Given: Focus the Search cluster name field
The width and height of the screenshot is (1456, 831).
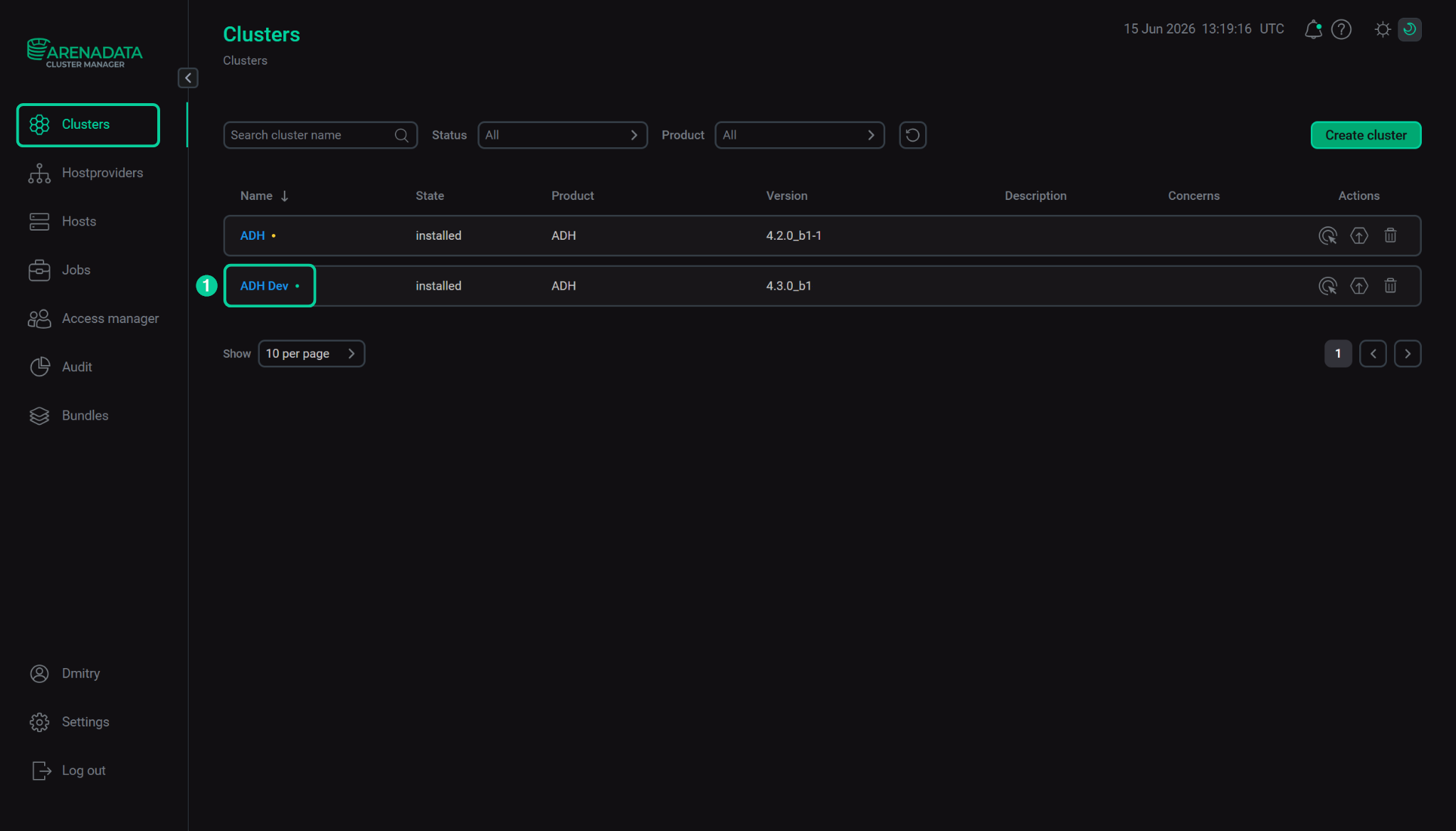Looking at the screenshot, I should (x=320, y=135).
